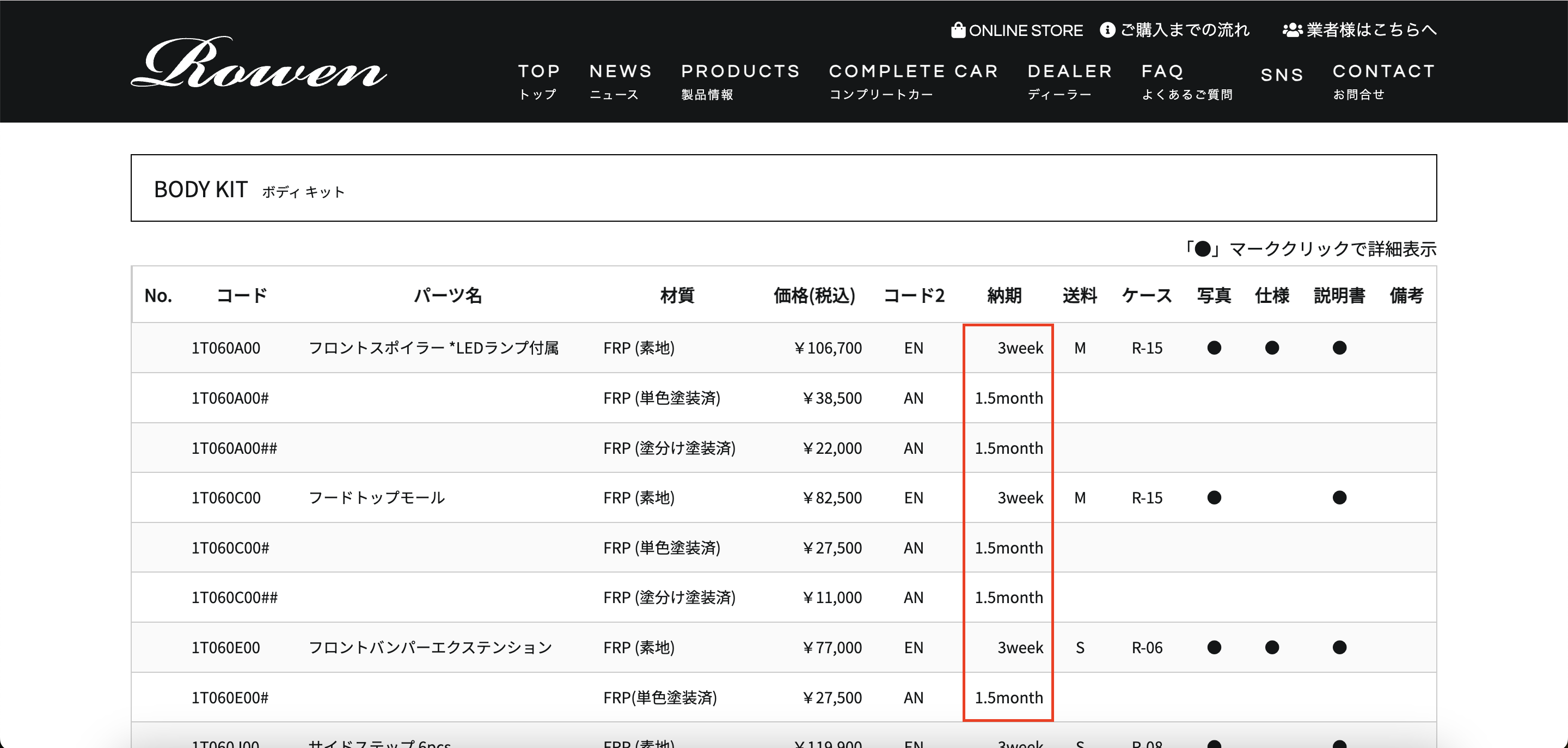Open 説明書 dot for 1T060A00 row
The image size is (1568, 748).
click(1339, 348)
